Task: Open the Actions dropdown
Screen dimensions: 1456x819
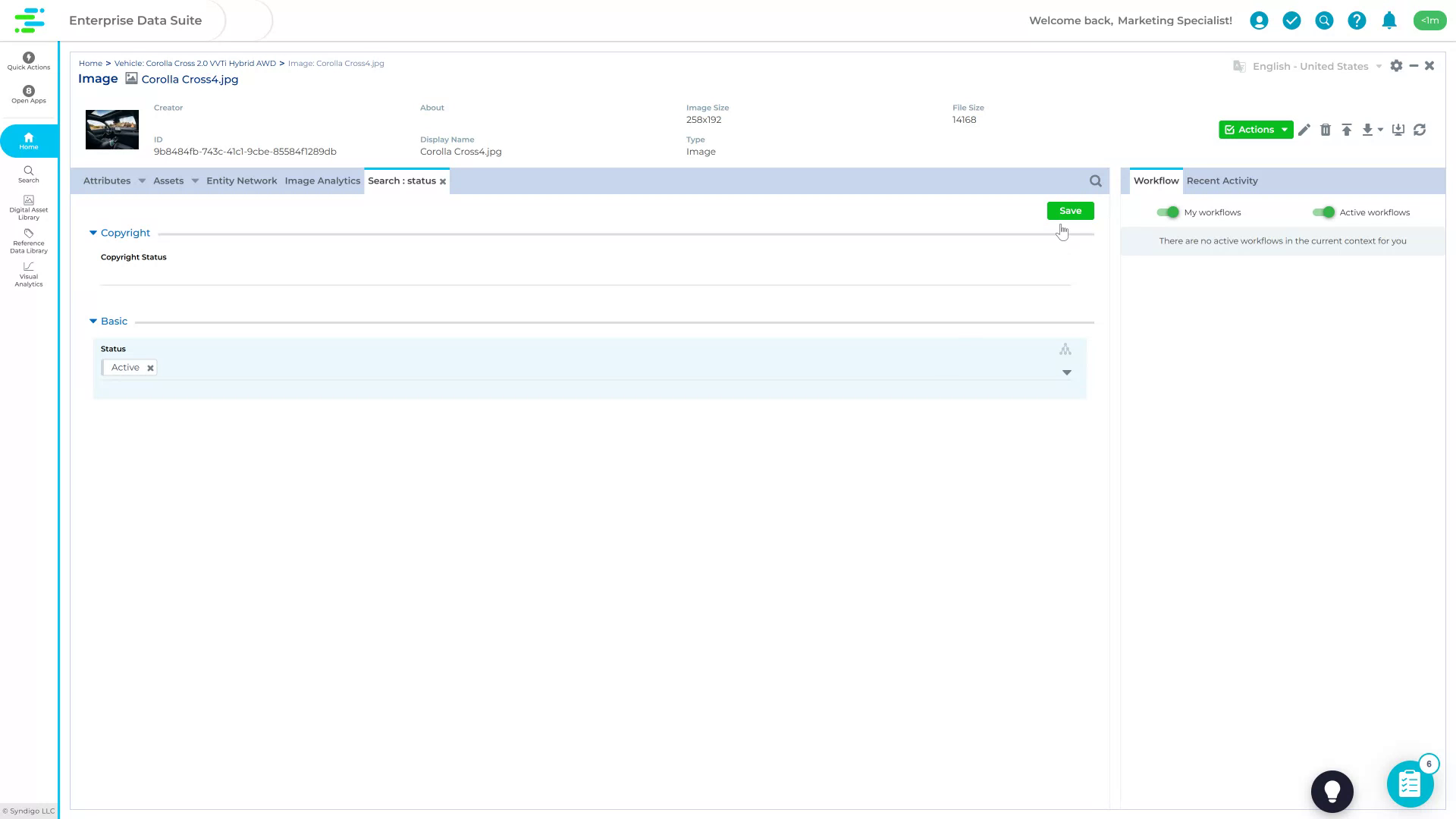Action: click(x=1255, y=130)
